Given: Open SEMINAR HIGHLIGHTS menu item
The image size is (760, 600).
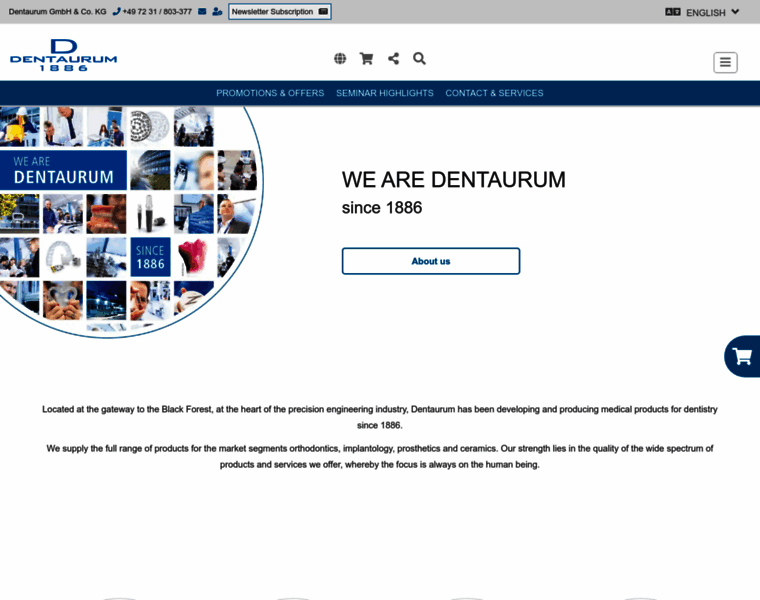Looking at the screenshot, I should (x=385, y=93).
